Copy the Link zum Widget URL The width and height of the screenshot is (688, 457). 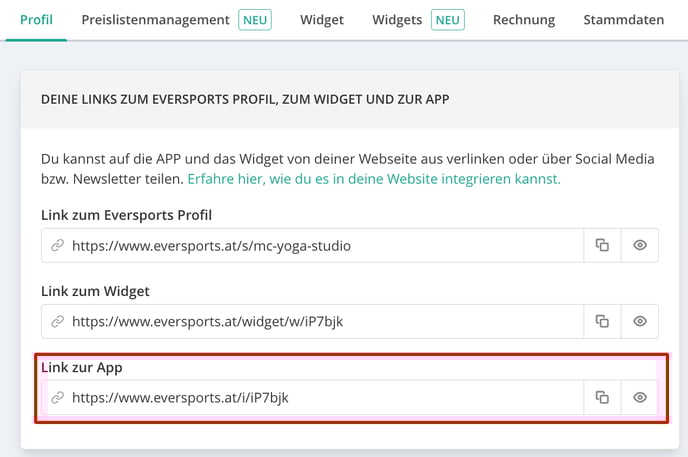(x=602, y=321)
